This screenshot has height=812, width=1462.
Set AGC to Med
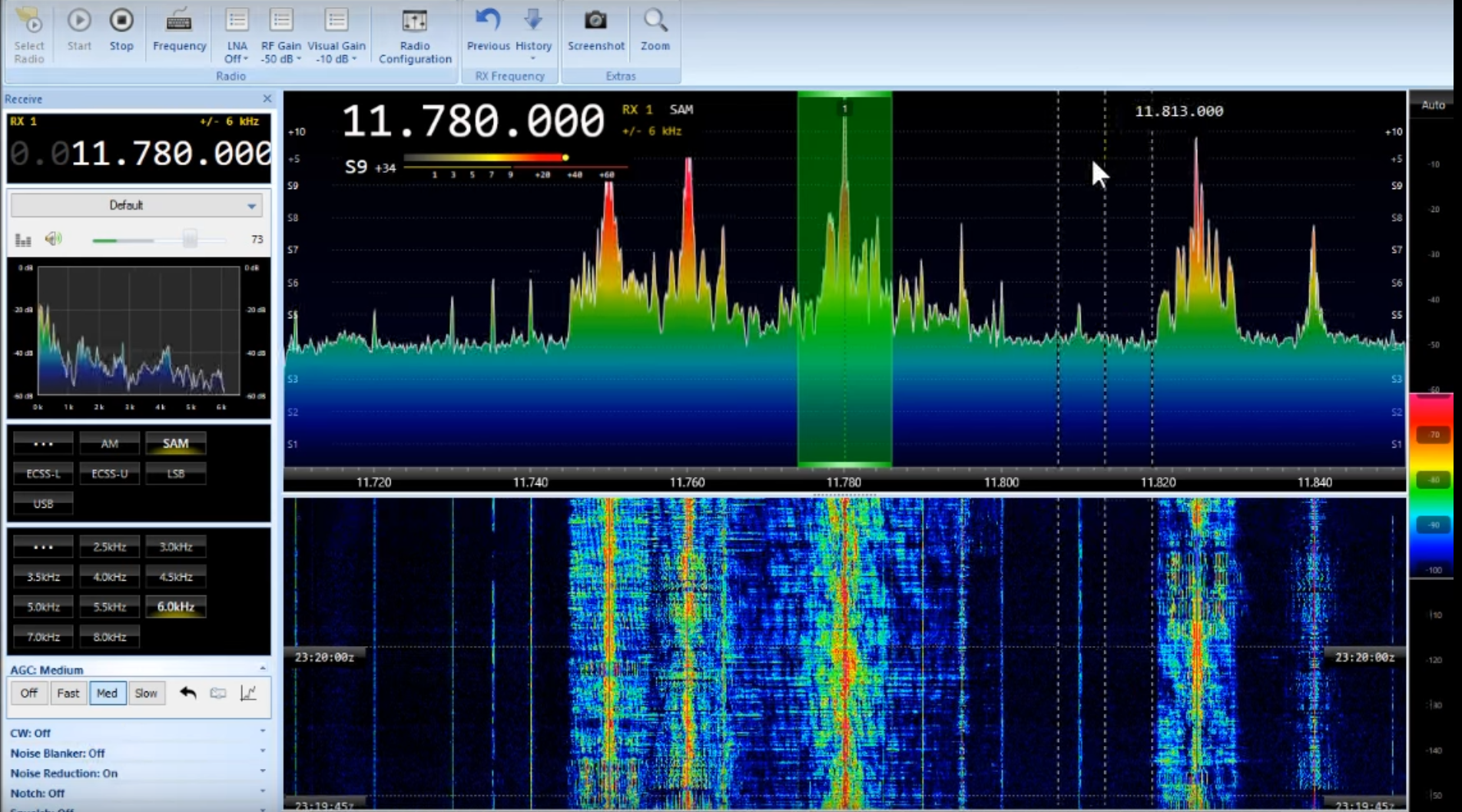tap(107, 693)
